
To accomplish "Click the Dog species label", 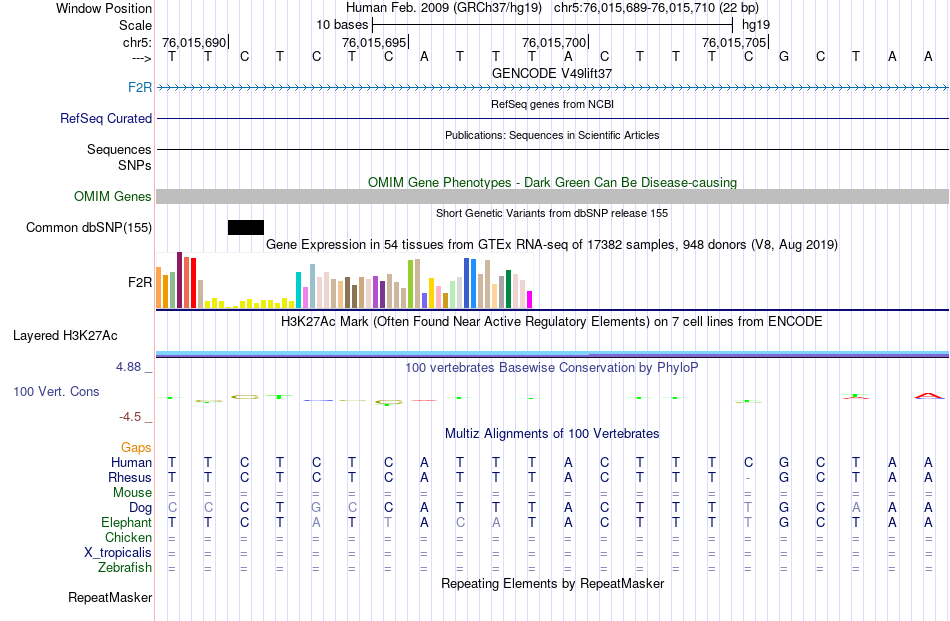I will click(x=141, y=508).
